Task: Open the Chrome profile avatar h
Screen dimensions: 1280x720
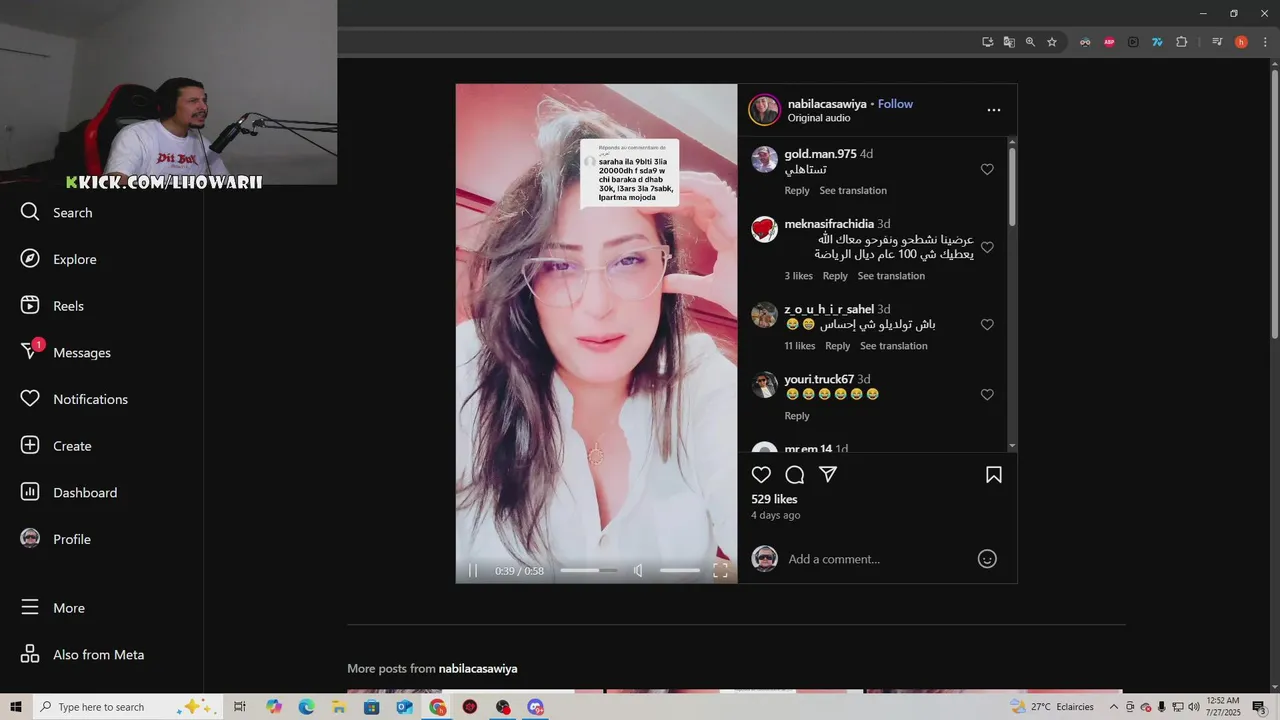Action: (x=1241, y=42)
